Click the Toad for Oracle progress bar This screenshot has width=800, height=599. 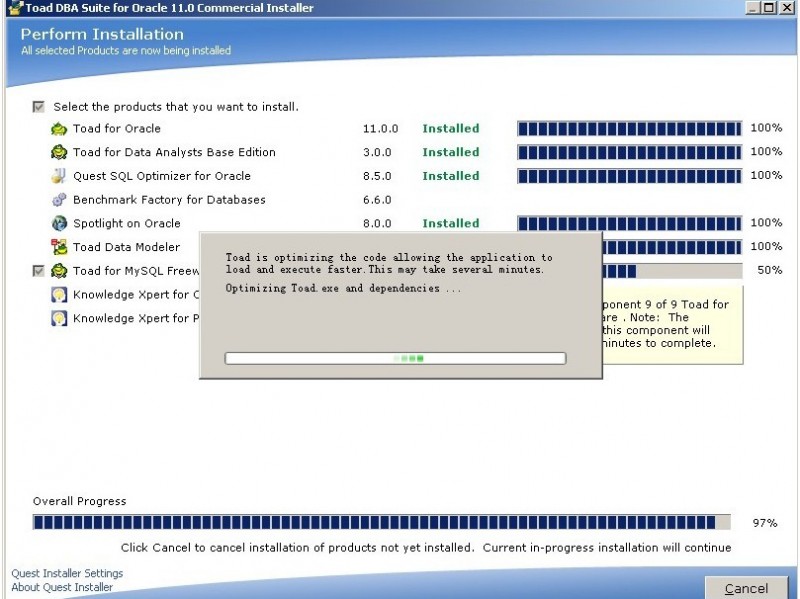point(630,128)
